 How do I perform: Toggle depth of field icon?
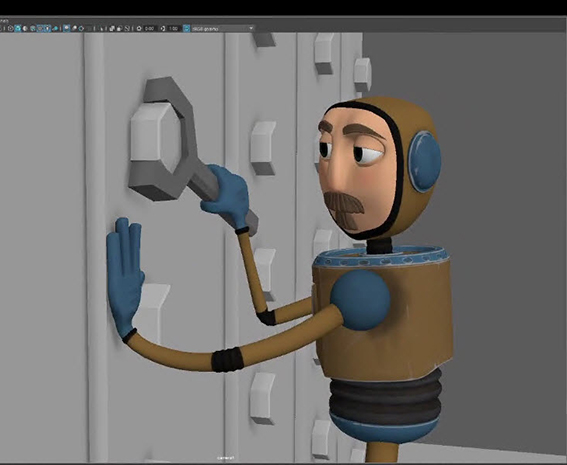coord(90,29)
